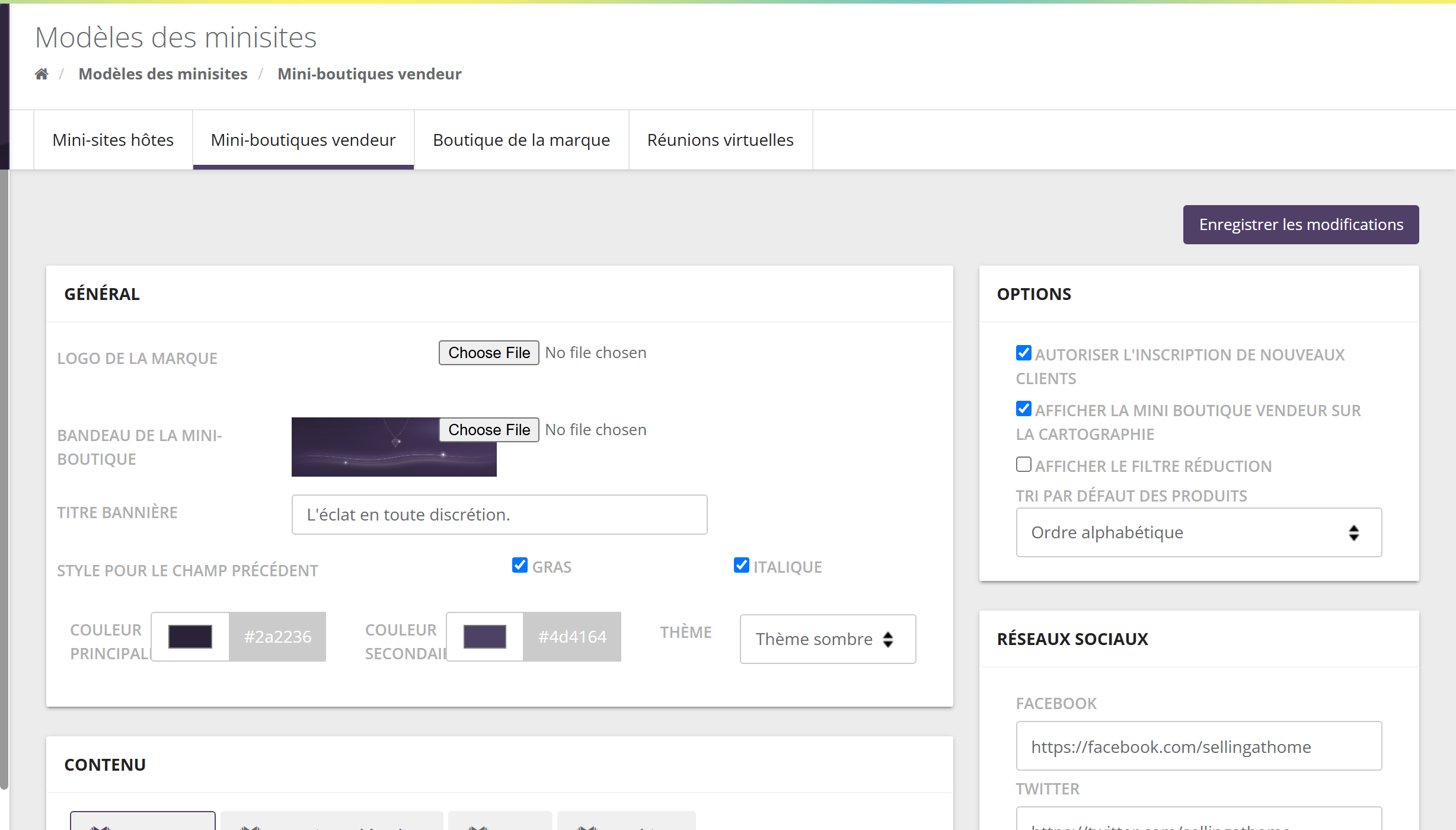Viewport: 1456px width, 830px height.
Task: Enable Afficher le filtre réduction checkbox
Action: tap(1024, 465)
